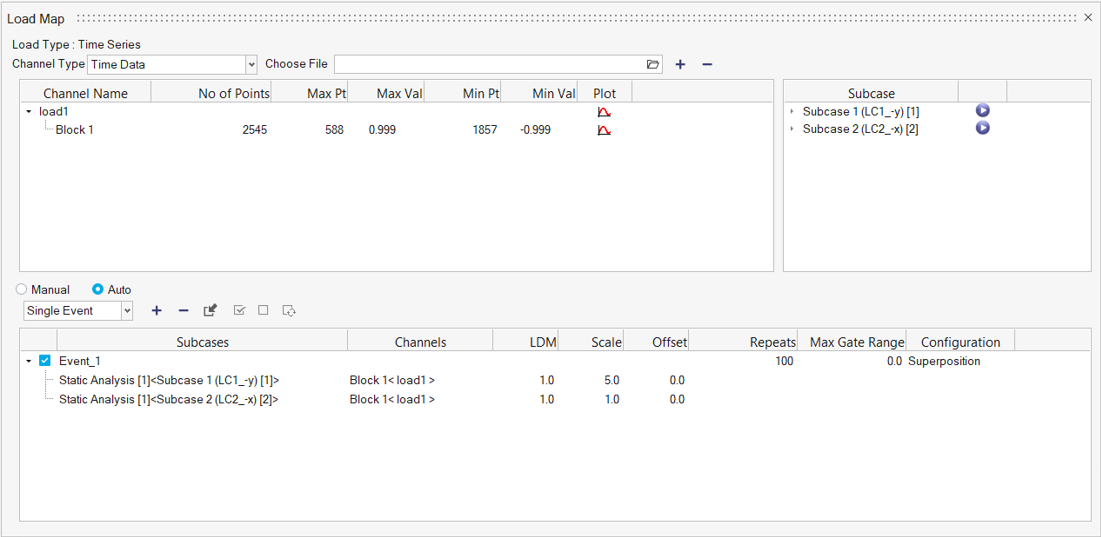1101x537 pixels.
Task: Delete the event with the minus icon
Action: tap(183, 310)
